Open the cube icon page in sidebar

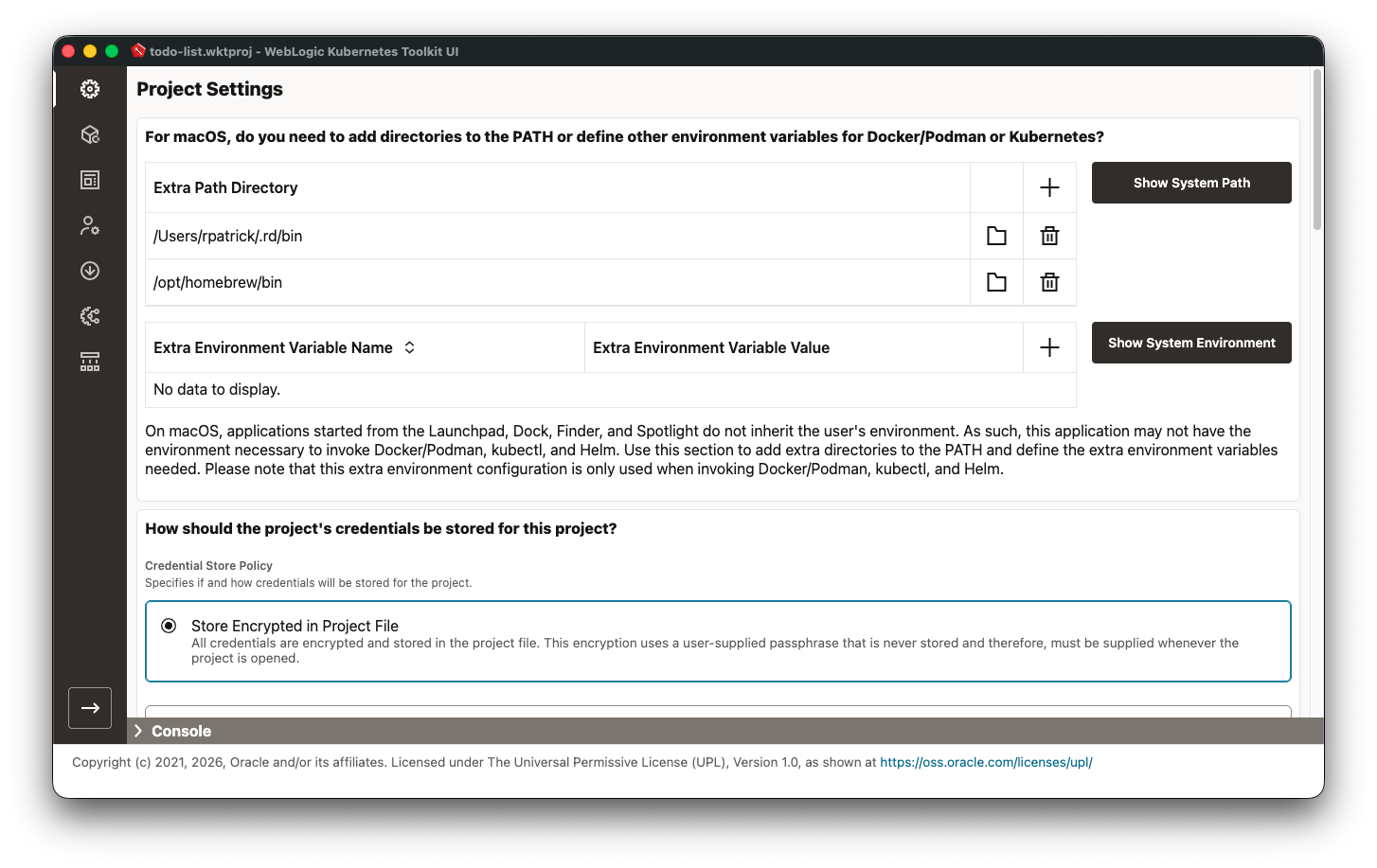click(x=90, y=134)
